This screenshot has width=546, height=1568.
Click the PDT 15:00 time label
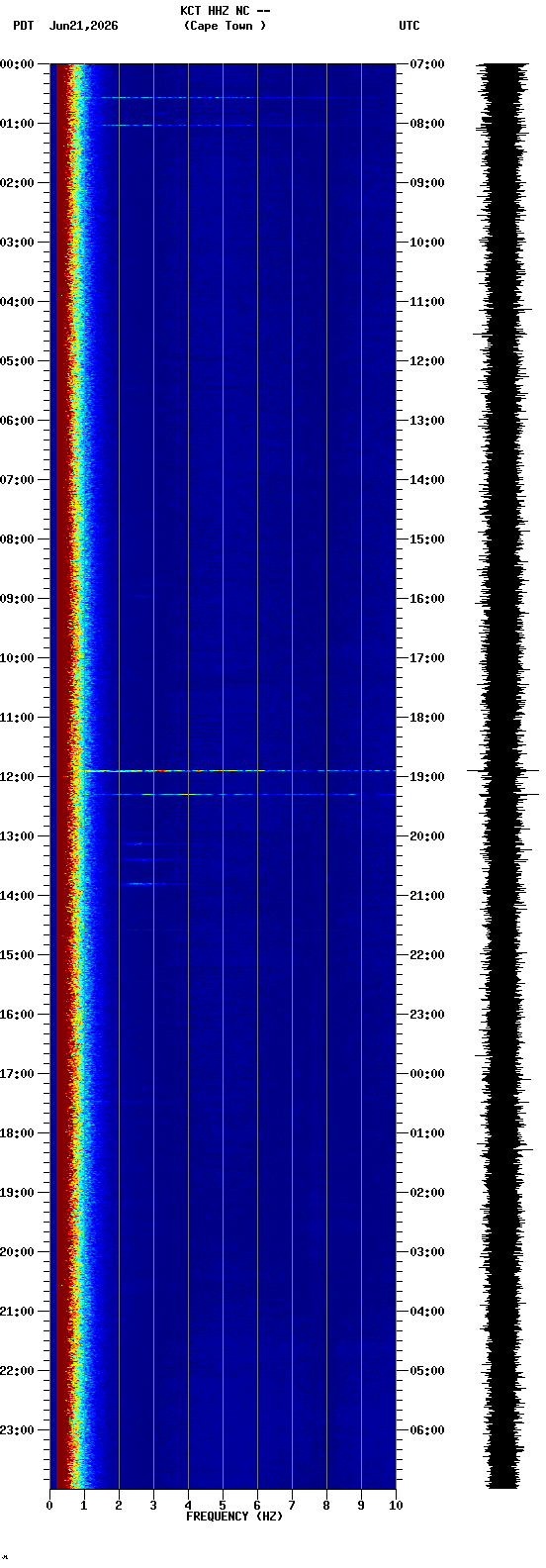pyautogui.click(x=17, y=955)
